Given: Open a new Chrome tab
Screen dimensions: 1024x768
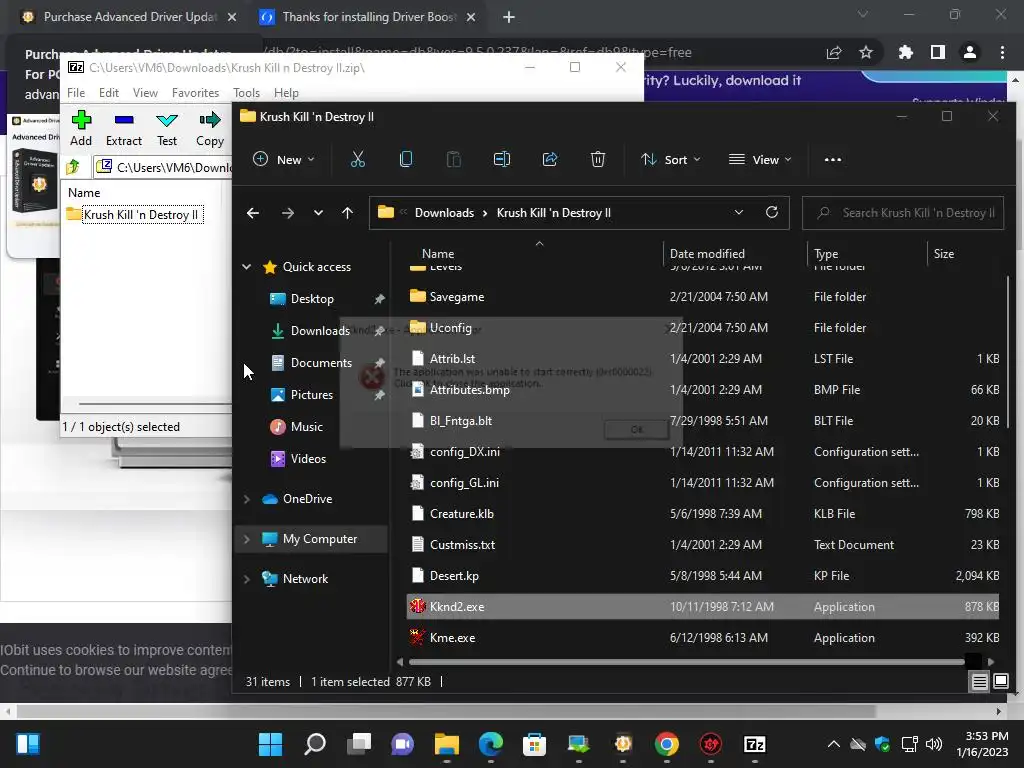Looking at the screenshot, I should [509, 17].
